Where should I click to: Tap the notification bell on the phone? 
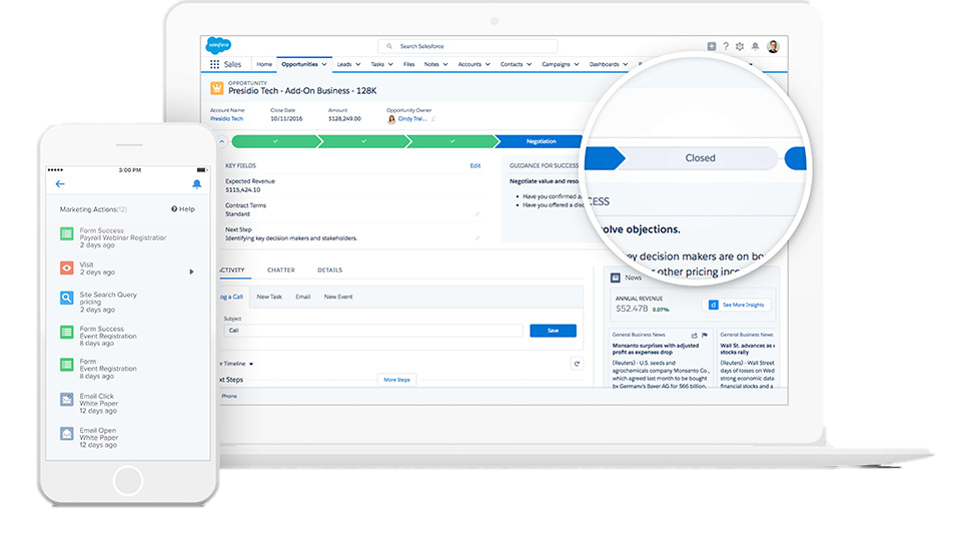coord(196,184)
